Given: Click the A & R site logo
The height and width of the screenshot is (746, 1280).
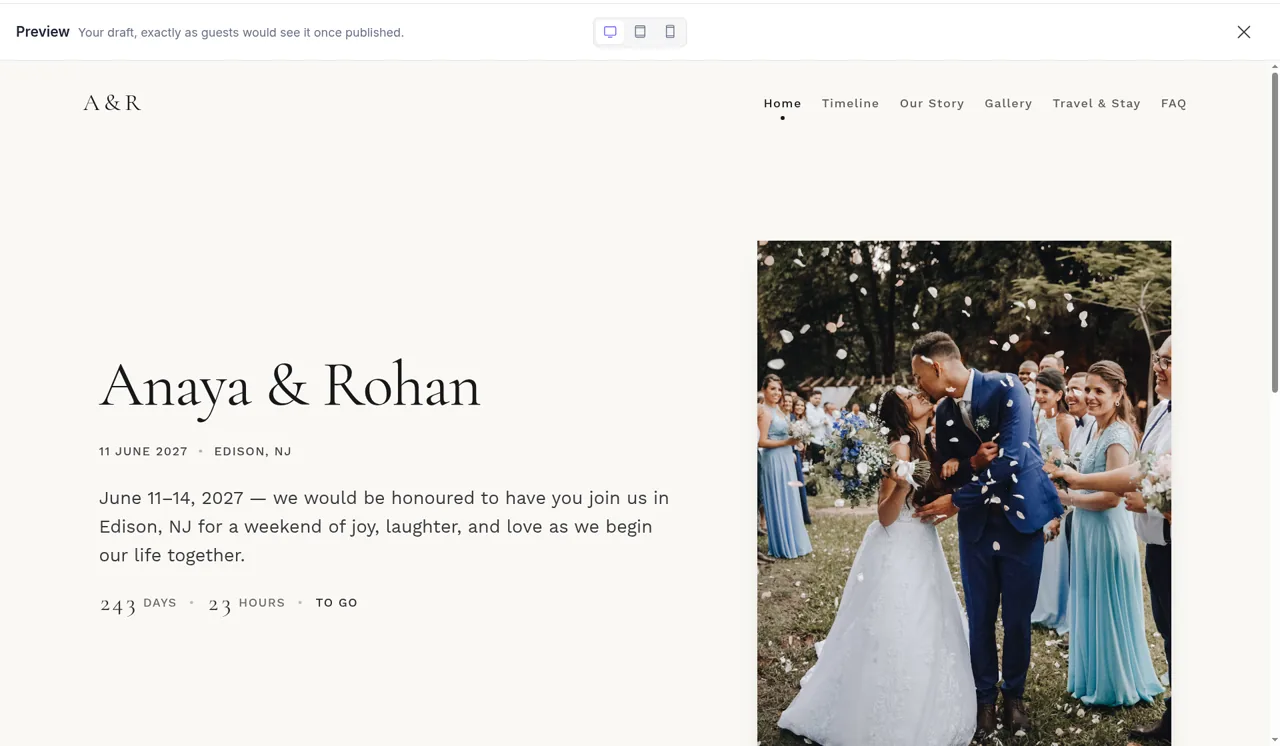Looking at the screenshot, I should coord(112,103).
